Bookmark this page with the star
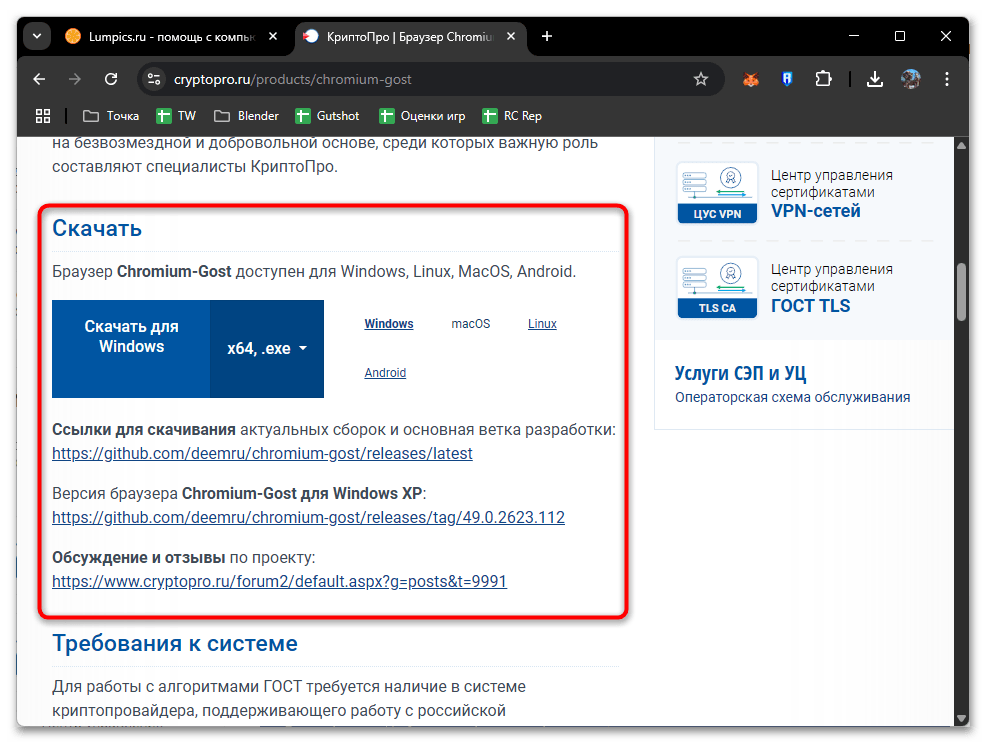986x743 pixels. pos(701,79)
